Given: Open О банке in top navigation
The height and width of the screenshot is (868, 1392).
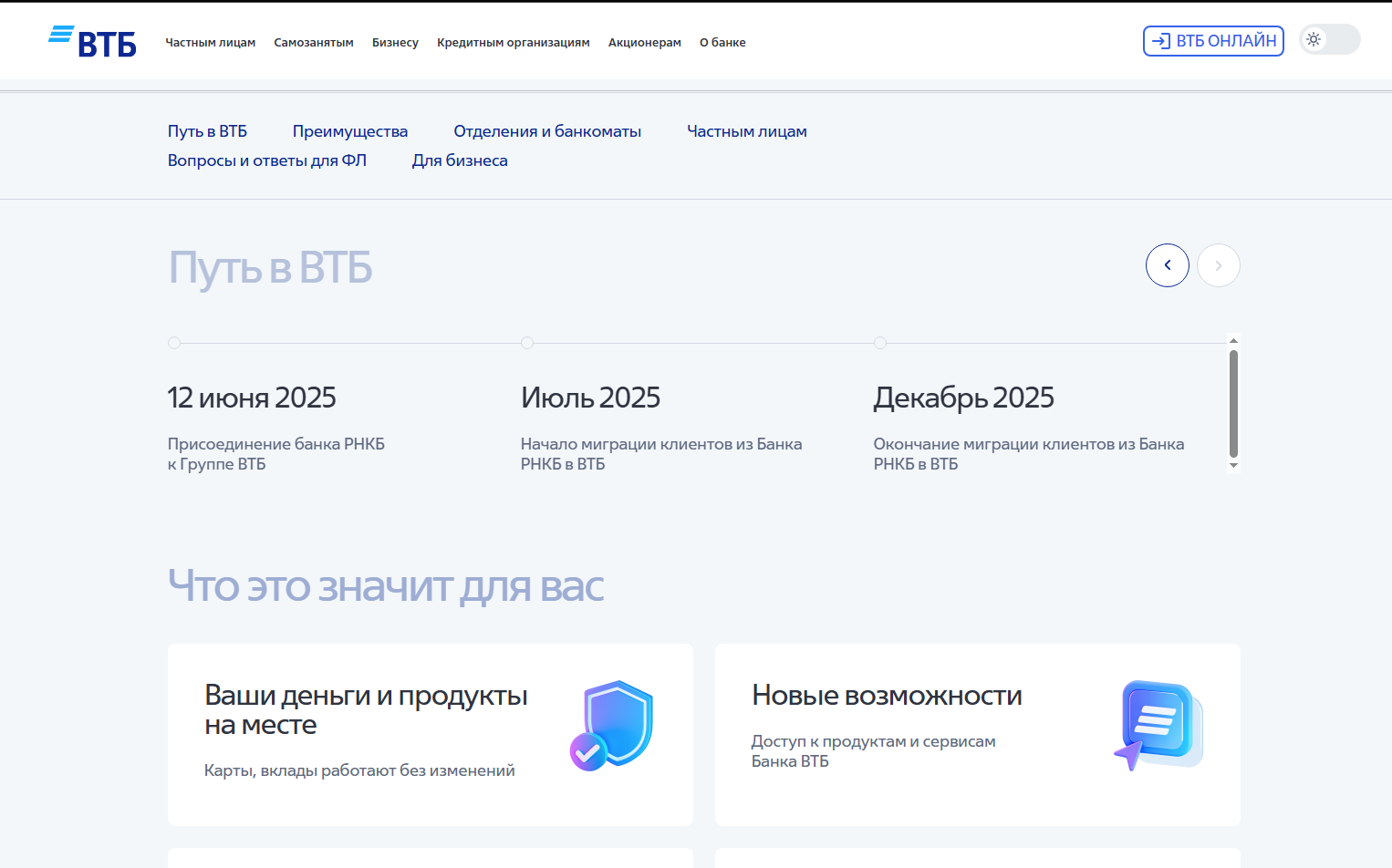Looking at the screenshot, I should click(722, 43).
